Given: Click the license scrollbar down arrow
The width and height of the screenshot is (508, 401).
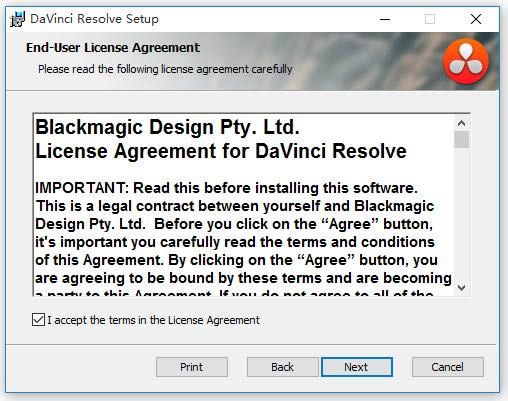Looking at the screenshot, I should (x=461, y=287).
